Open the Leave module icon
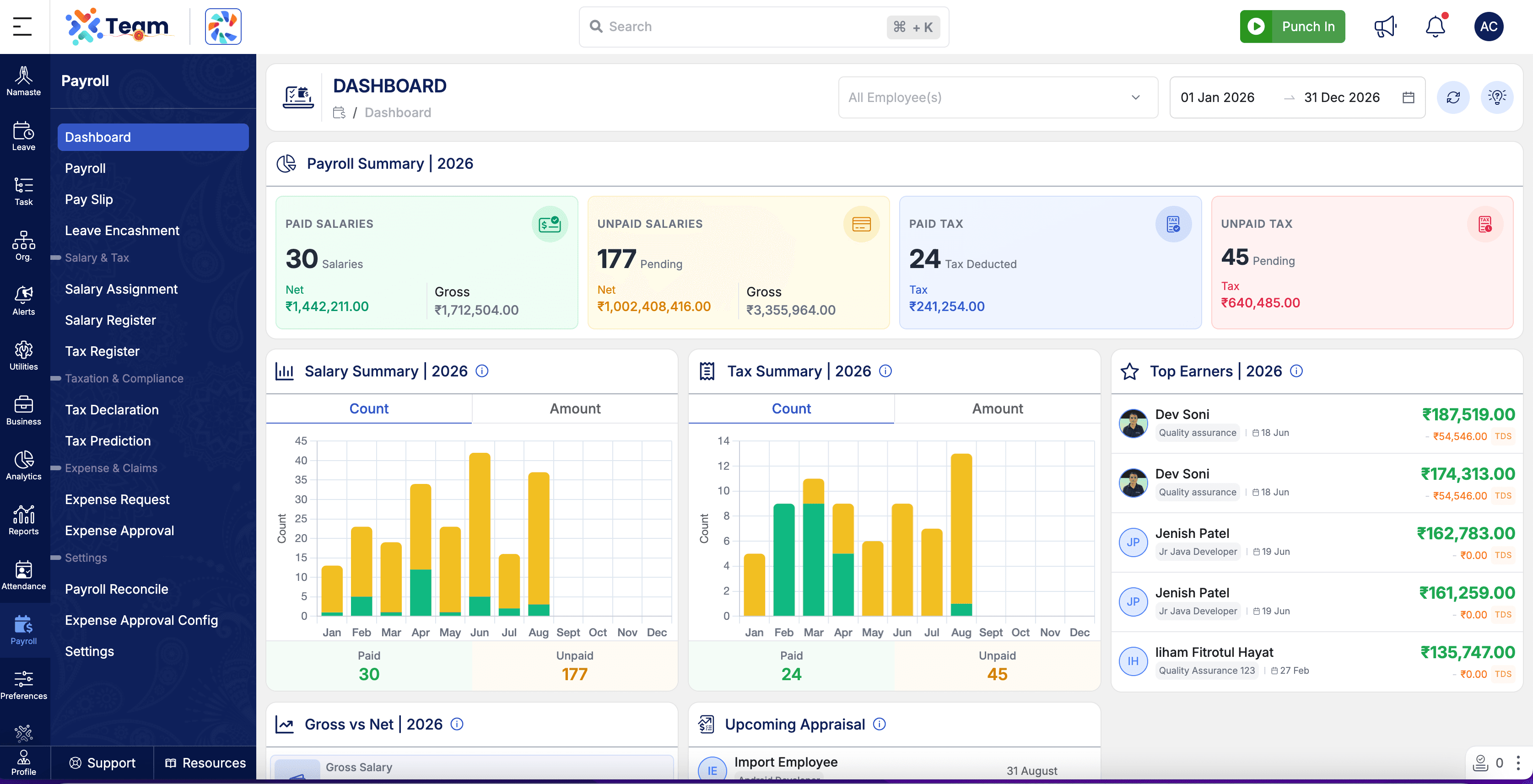The height and width of the screenshot is (784, 1533). click(24, 136)
